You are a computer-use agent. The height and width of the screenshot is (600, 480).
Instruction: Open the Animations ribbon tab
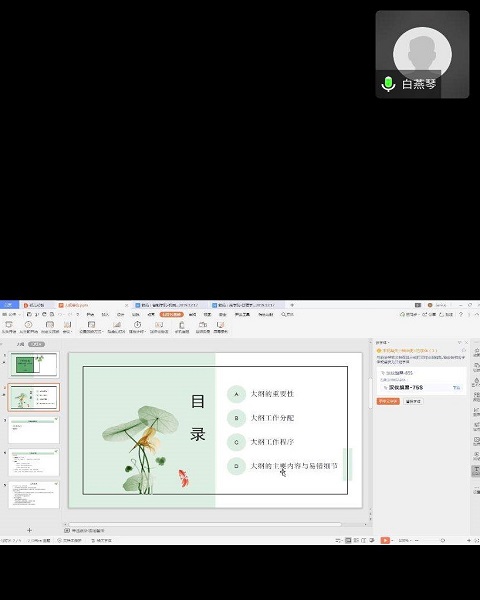coord(151,314)
